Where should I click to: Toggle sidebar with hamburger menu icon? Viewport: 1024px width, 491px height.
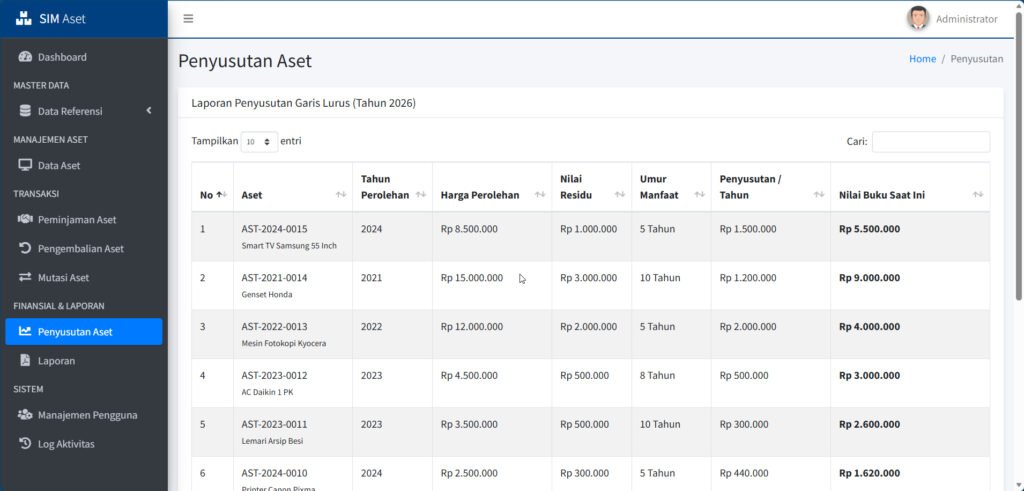[x=188, y=19]
